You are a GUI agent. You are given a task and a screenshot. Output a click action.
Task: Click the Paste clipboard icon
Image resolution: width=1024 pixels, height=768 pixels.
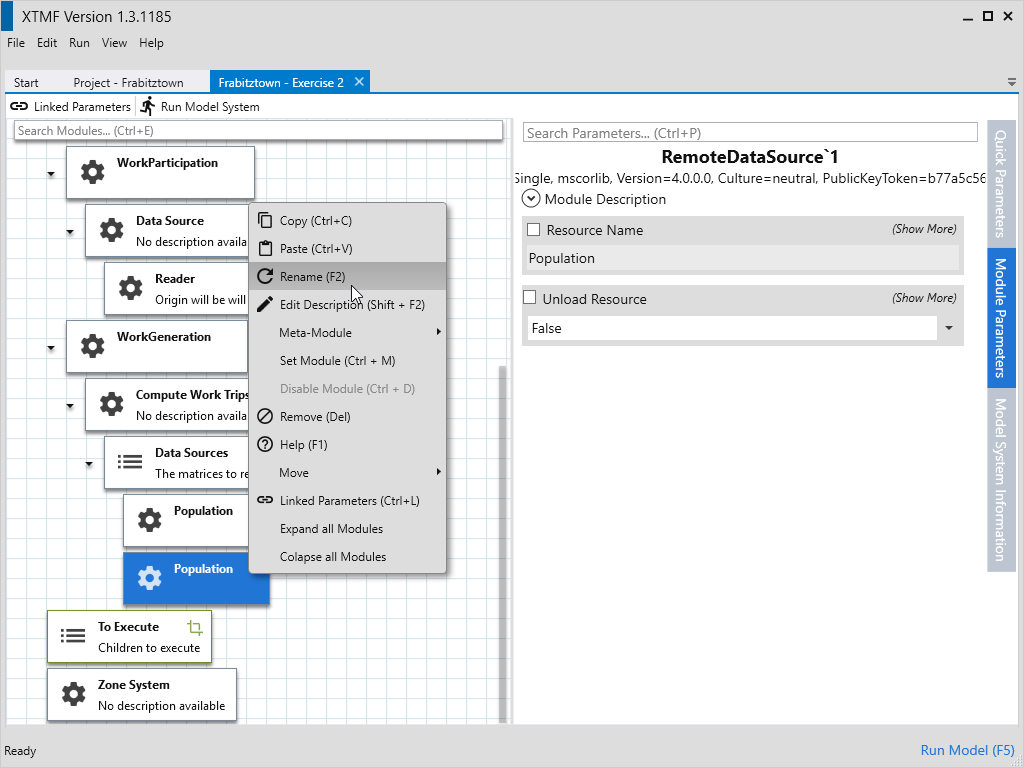265,249
